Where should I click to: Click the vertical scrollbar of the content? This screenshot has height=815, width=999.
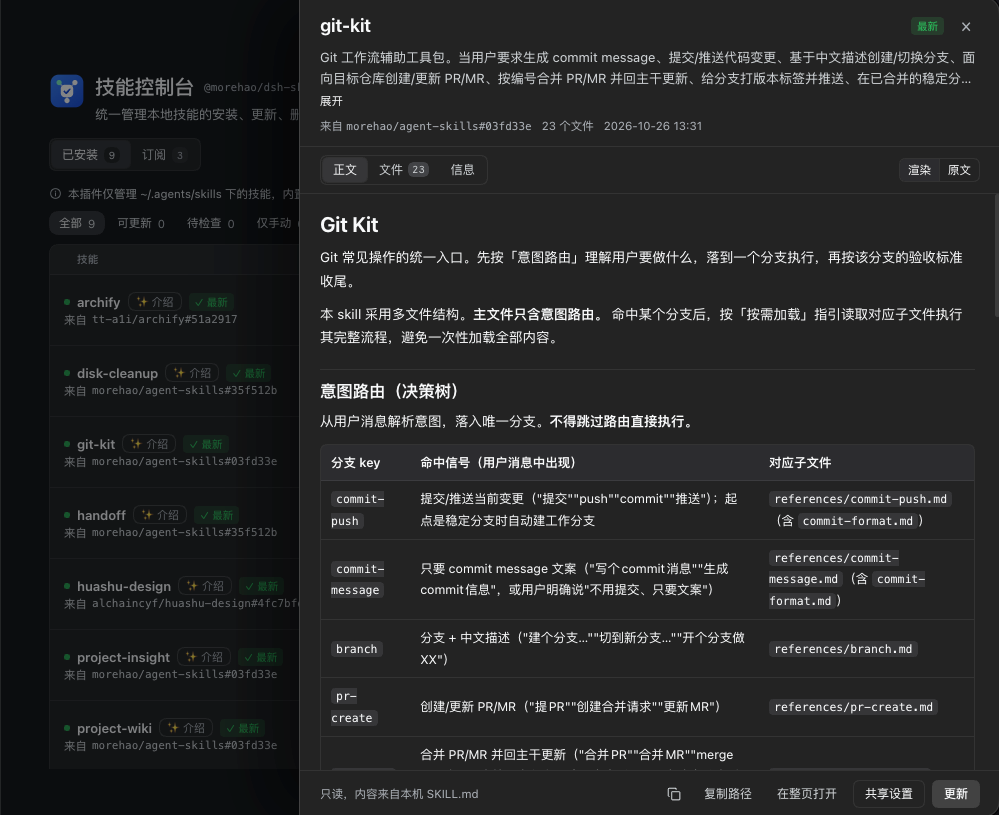point(996,255)
